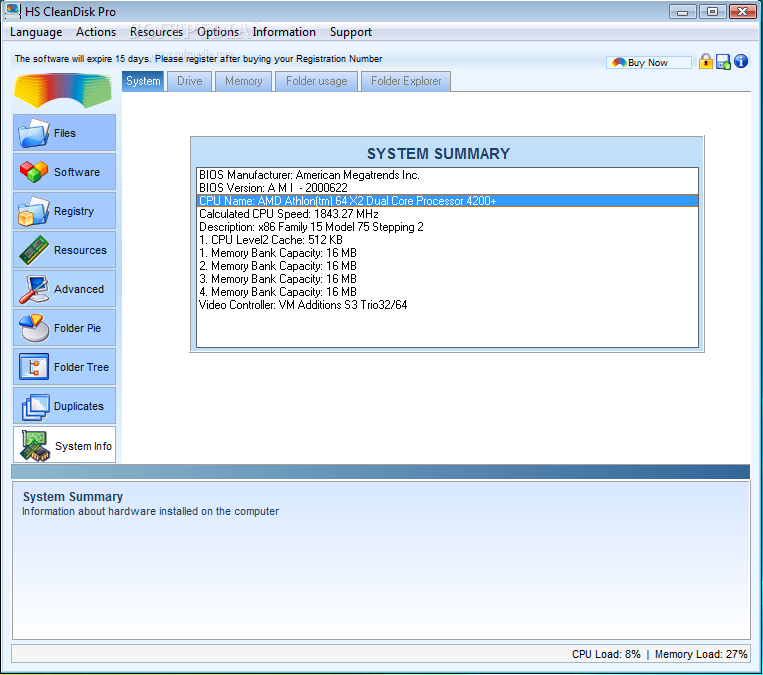Select the 3. Memory Bank Capacity row
763x675 pixels.
(447, 279)
